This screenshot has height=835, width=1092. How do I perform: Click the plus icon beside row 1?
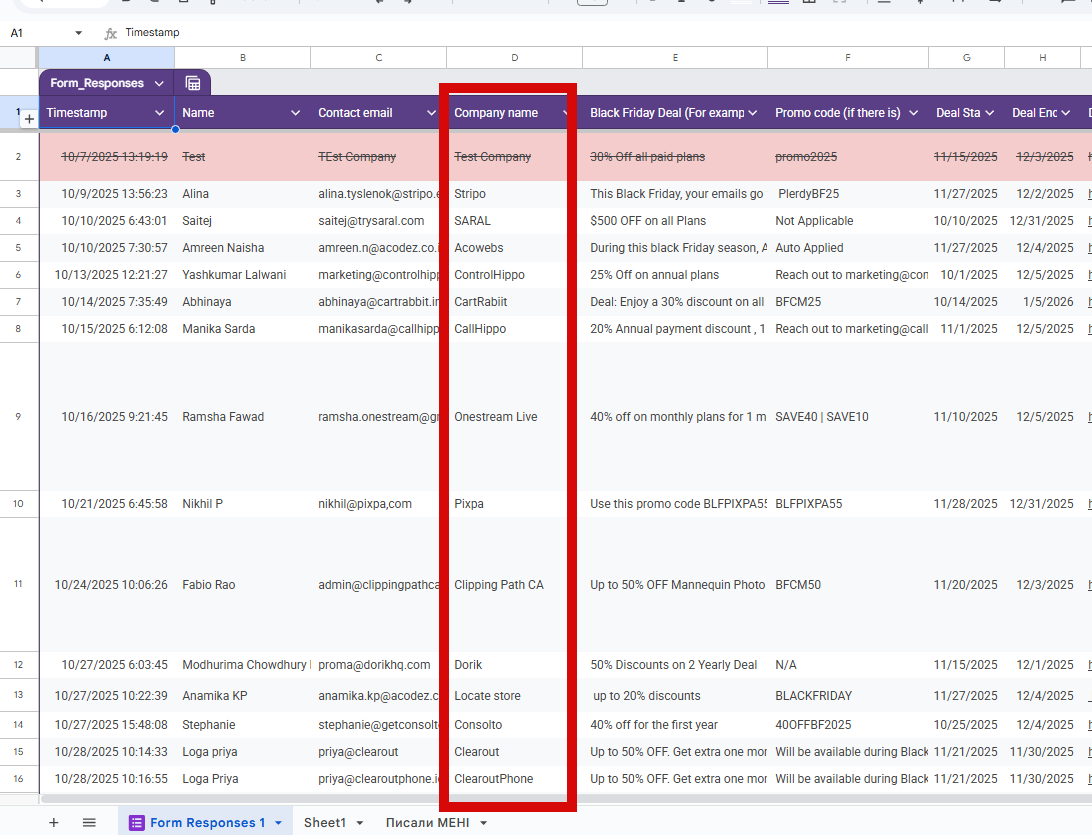coord(29,119)
